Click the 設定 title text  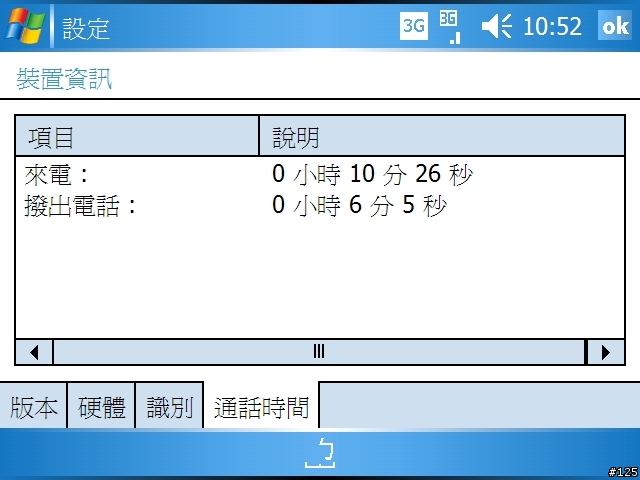(86, 28)
